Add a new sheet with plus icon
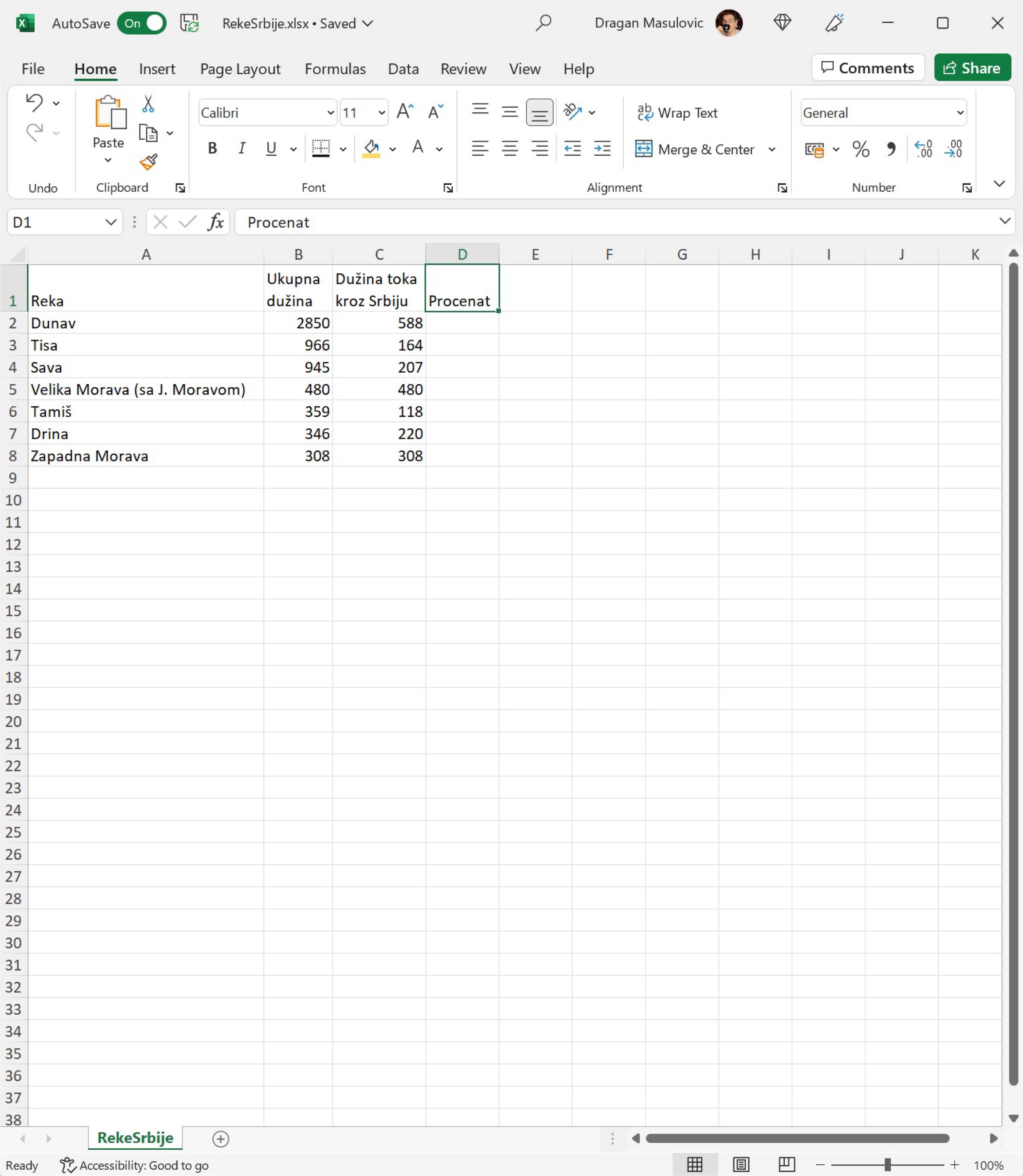This screenshot has height=1176, width=1023. (220, 1138)
